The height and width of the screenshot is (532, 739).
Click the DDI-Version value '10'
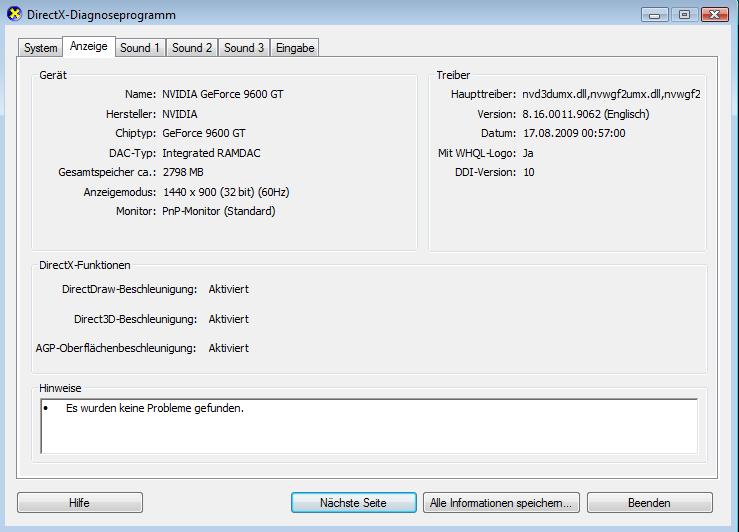[529, 172]
